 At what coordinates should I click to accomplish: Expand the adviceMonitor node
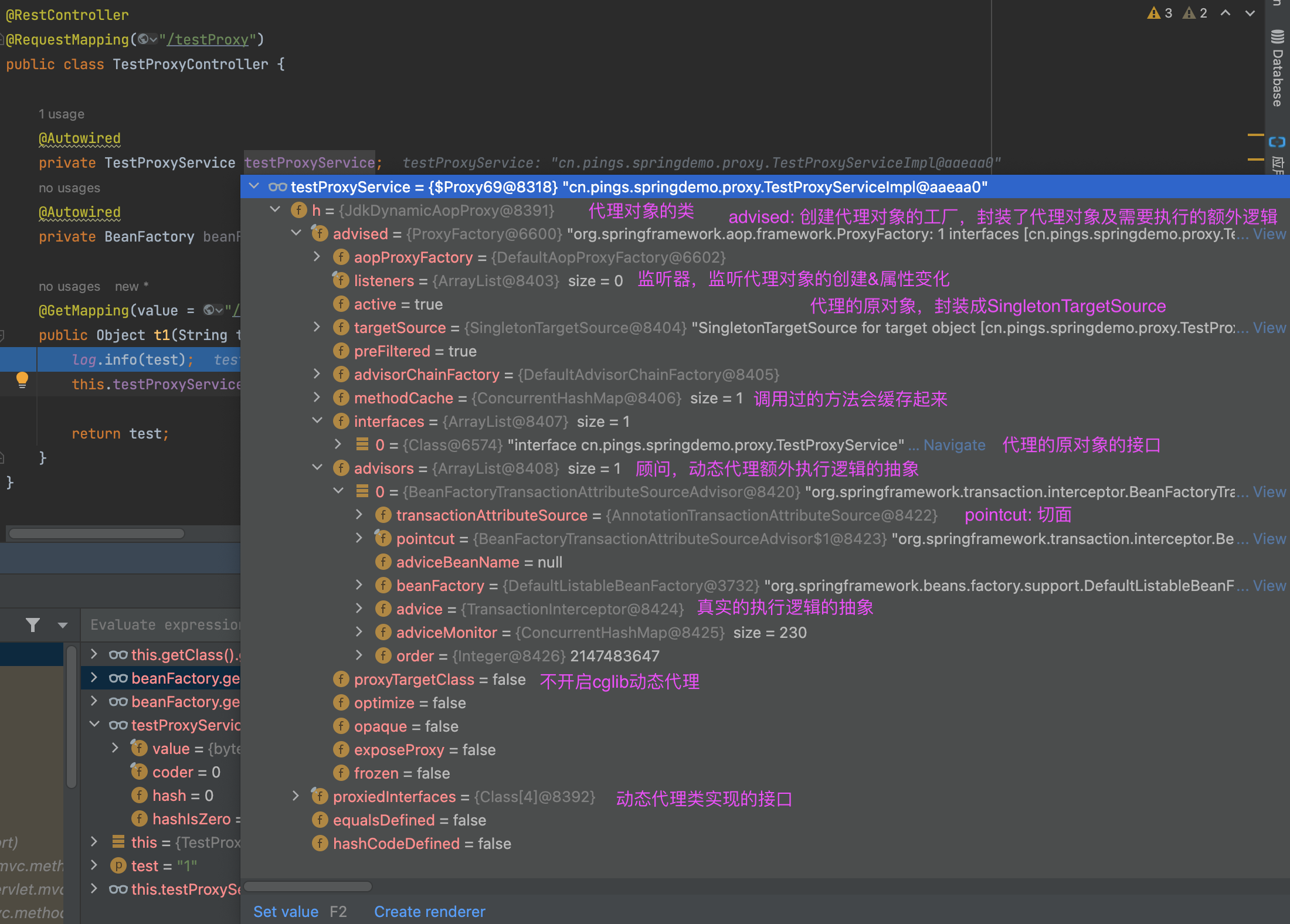(x=359, y=632)
